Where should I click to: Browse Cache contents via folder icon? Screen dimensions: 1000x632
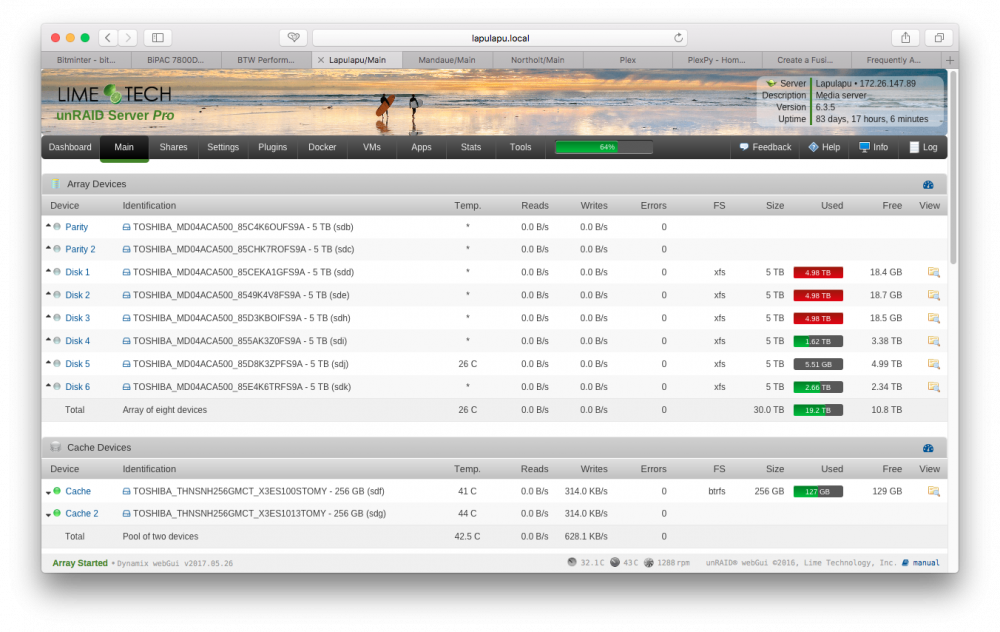934,491
